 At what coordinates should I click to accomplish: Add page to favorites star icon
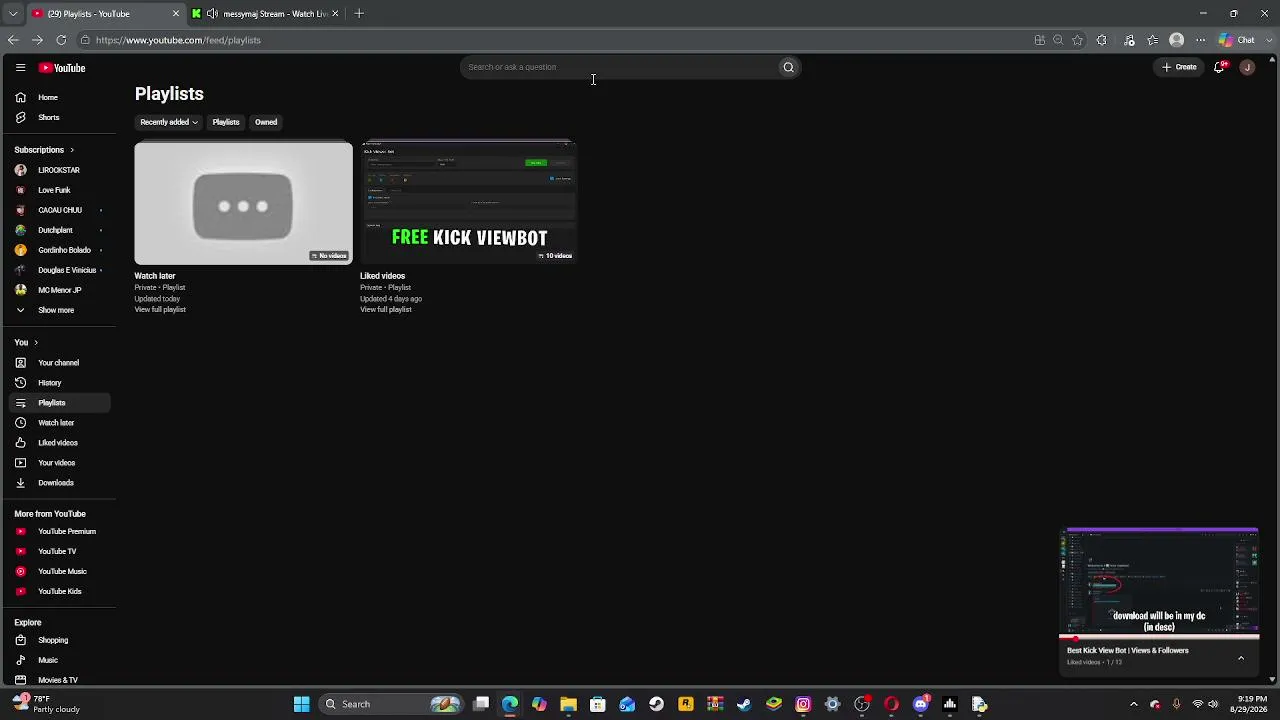click(1077, 40)
